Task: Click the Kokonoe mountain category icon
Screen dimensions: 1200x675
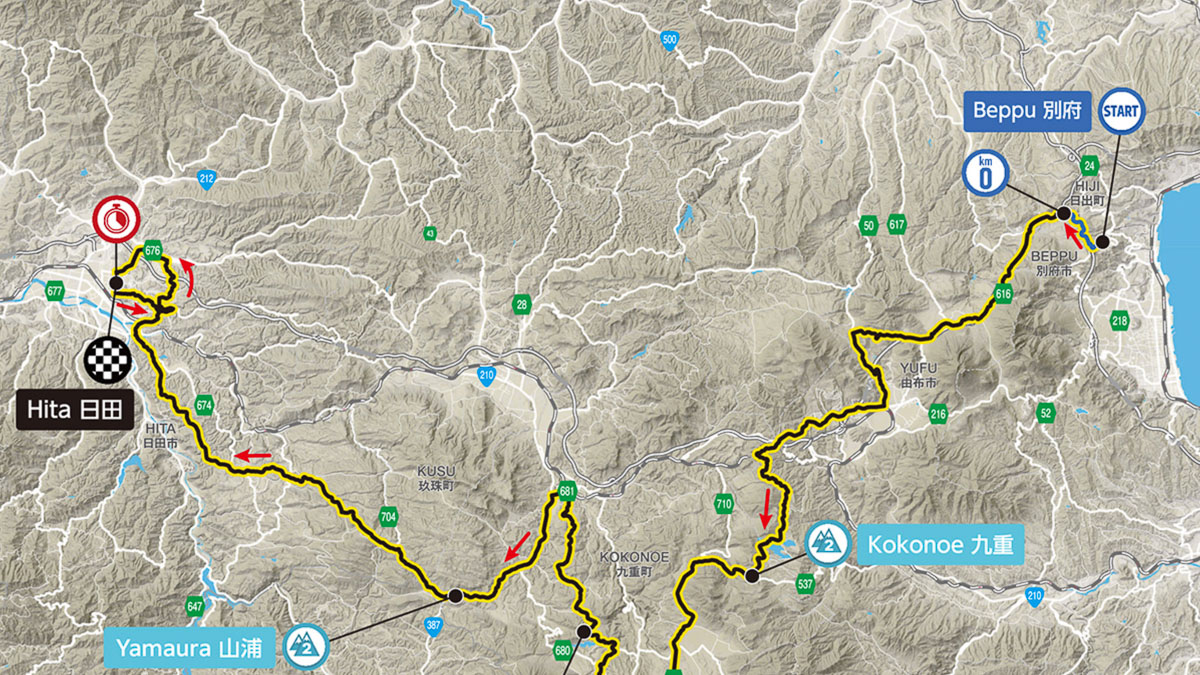Action: coord(827,544)
